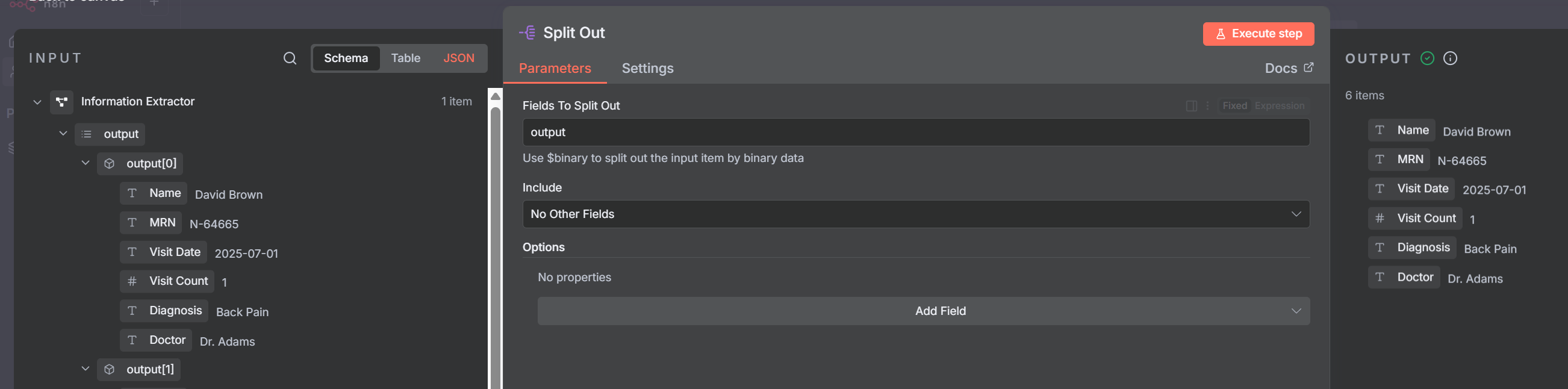
Task: Click the search icon in INPUT panel
Action: [290, 58]
